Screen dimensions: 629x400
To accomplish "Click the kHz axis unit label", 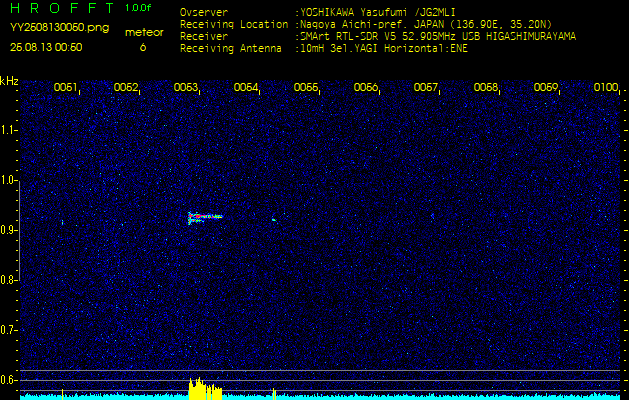I will click(x=9, y=81).
